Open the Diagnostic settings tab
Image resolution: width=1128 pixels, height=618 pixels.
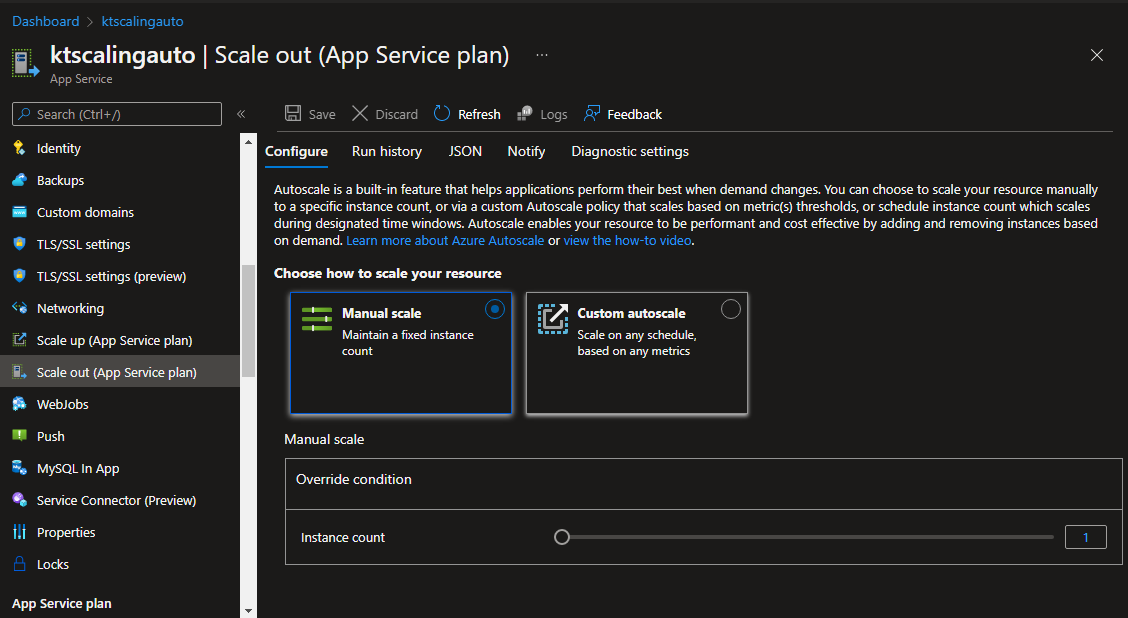(630, 152)
